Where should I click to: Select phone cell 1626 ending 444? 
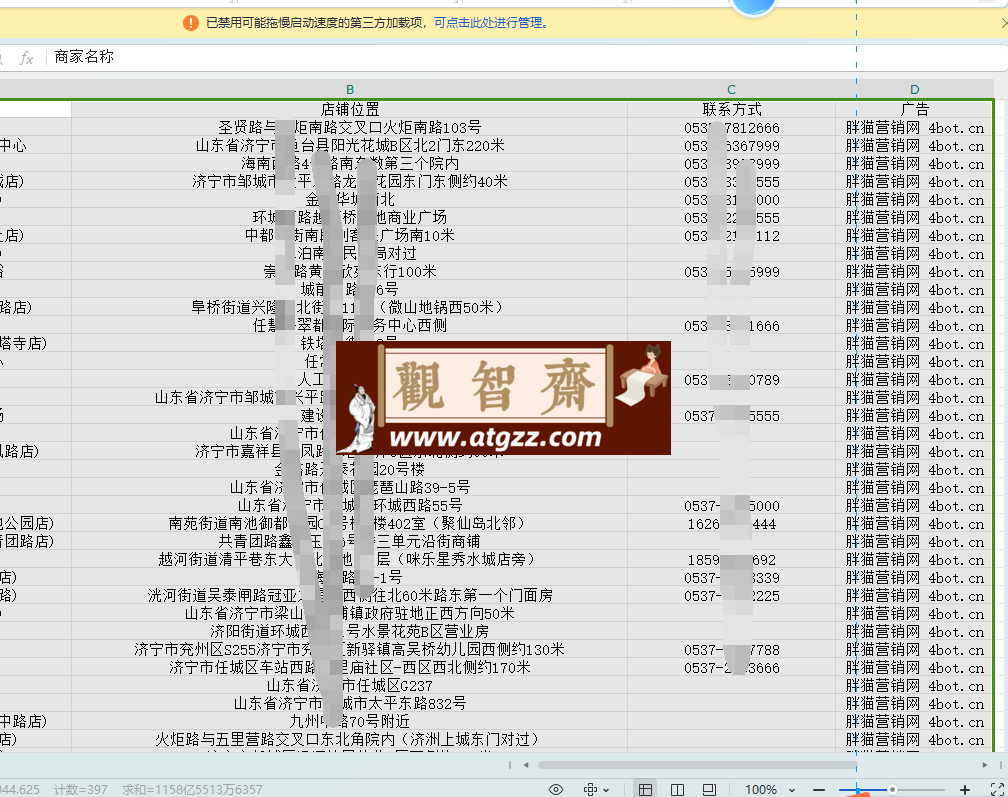click(x=732, y=524)
